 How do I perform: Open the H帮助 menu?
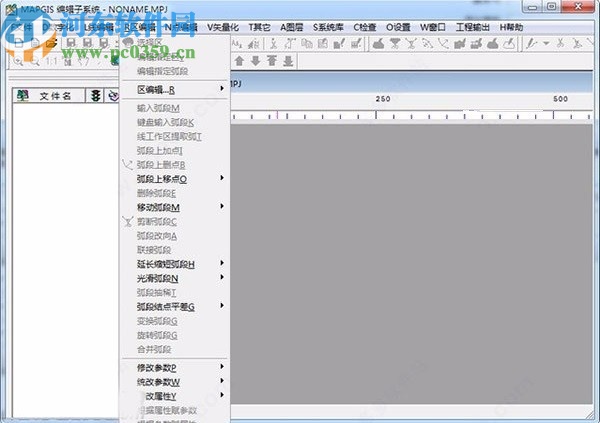pyautogui.click(x=511, y=28)
